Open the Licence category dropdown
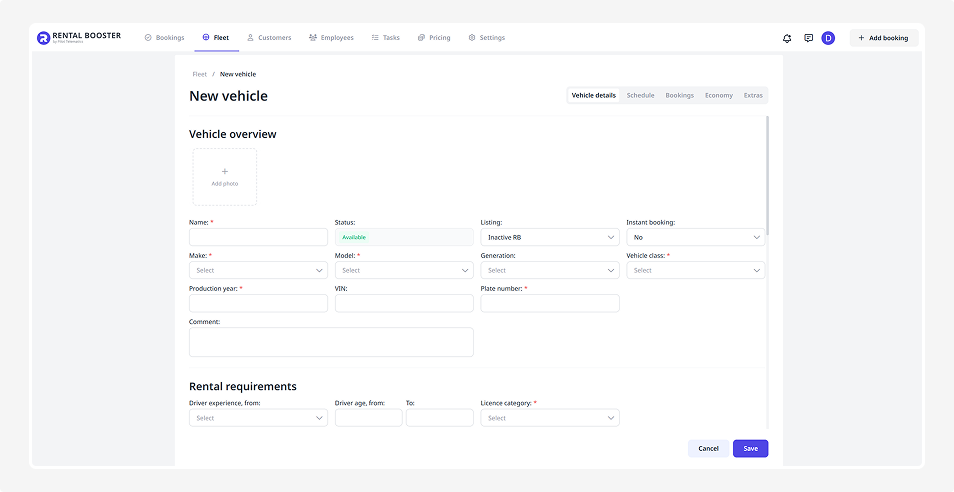This screenshot has width=954, height=492. point(550,418)
